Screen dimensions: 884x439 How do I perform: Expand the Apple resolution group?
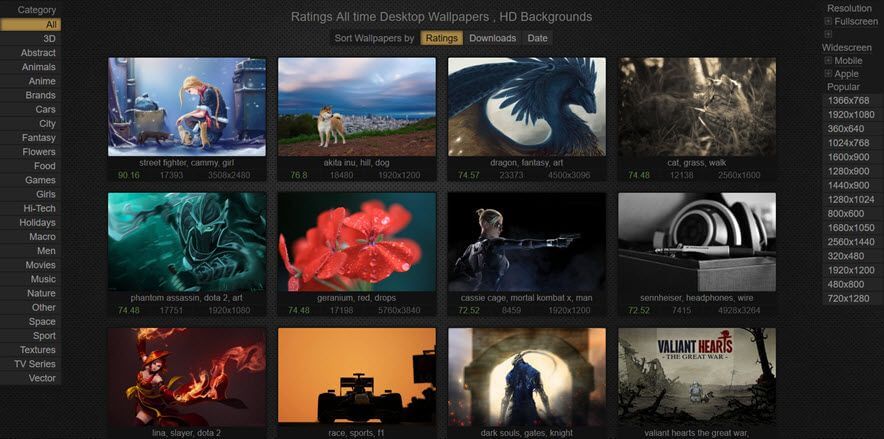pos(828,74)
